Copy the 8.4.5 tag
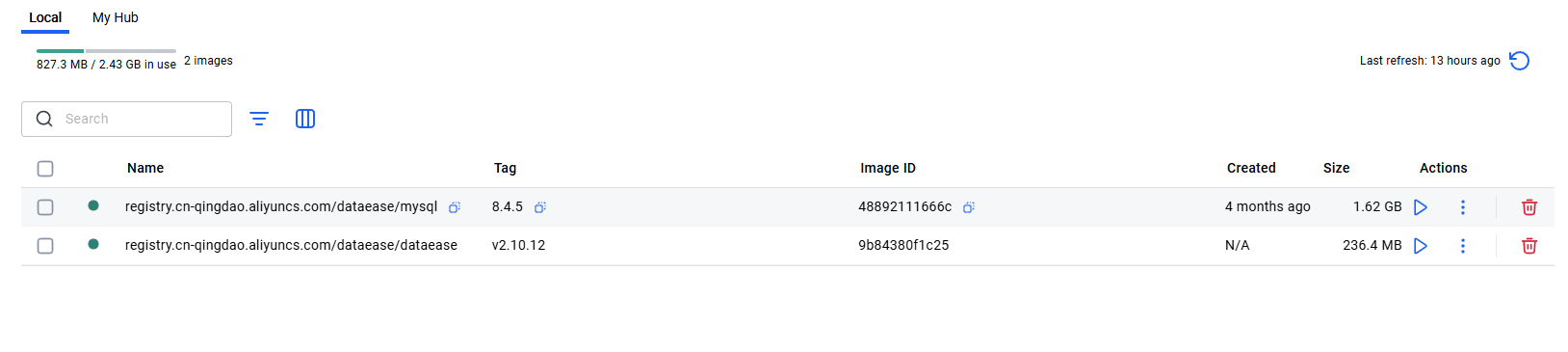This screenshot has height=352, width=1568. click(x=540, y=207)
